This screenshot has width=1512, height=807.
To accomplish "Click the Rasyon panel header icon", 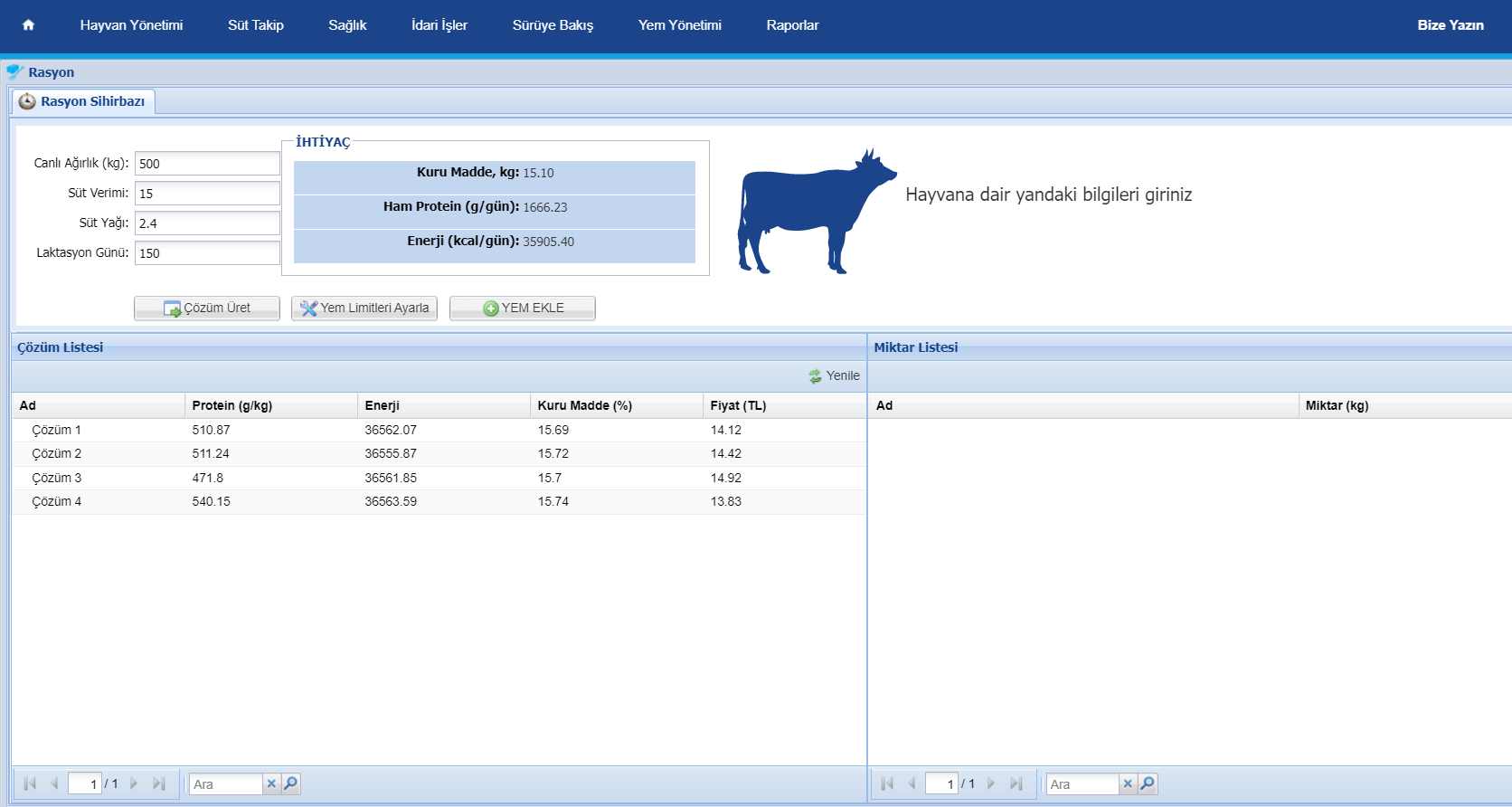I will [x=14, y=72].
